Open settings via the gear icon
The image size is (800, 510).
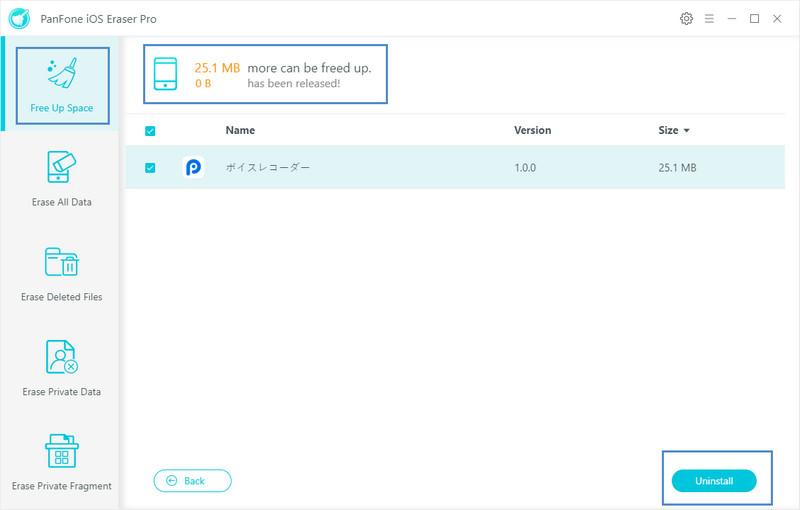click(686, 19)
